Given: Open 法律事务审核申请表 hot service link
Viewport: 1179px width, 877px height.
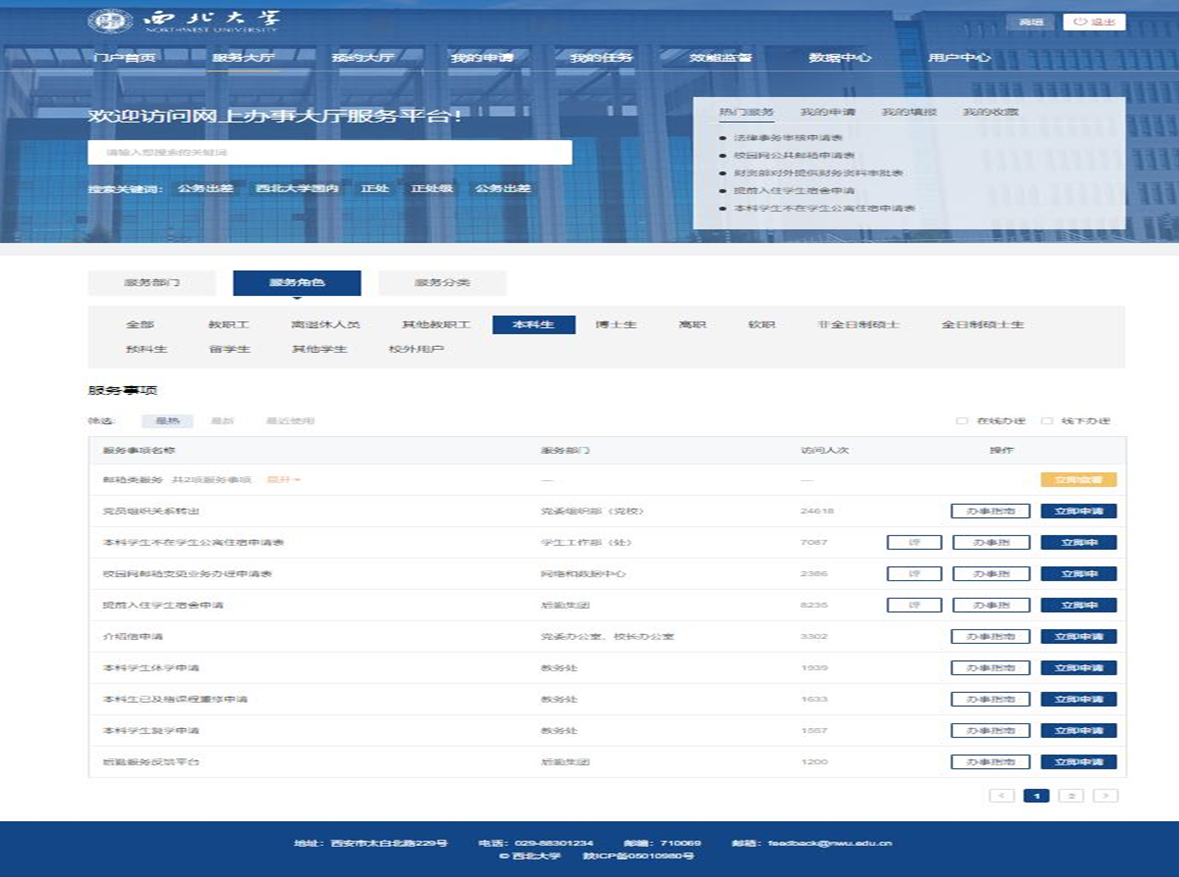Looking at the screenshot, I should [788, 137].
